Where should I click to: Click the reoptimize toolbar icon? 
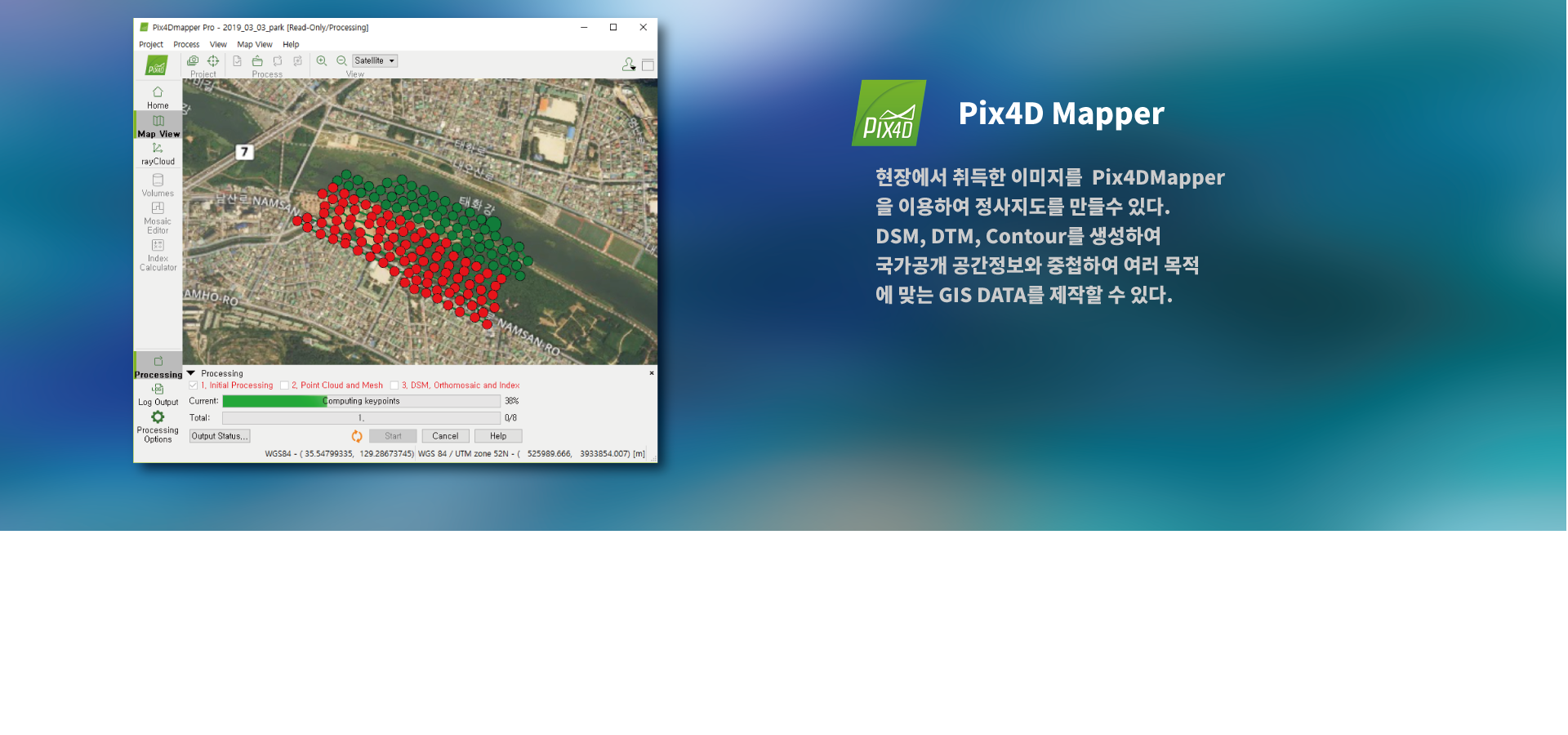[x=278, y=61]
